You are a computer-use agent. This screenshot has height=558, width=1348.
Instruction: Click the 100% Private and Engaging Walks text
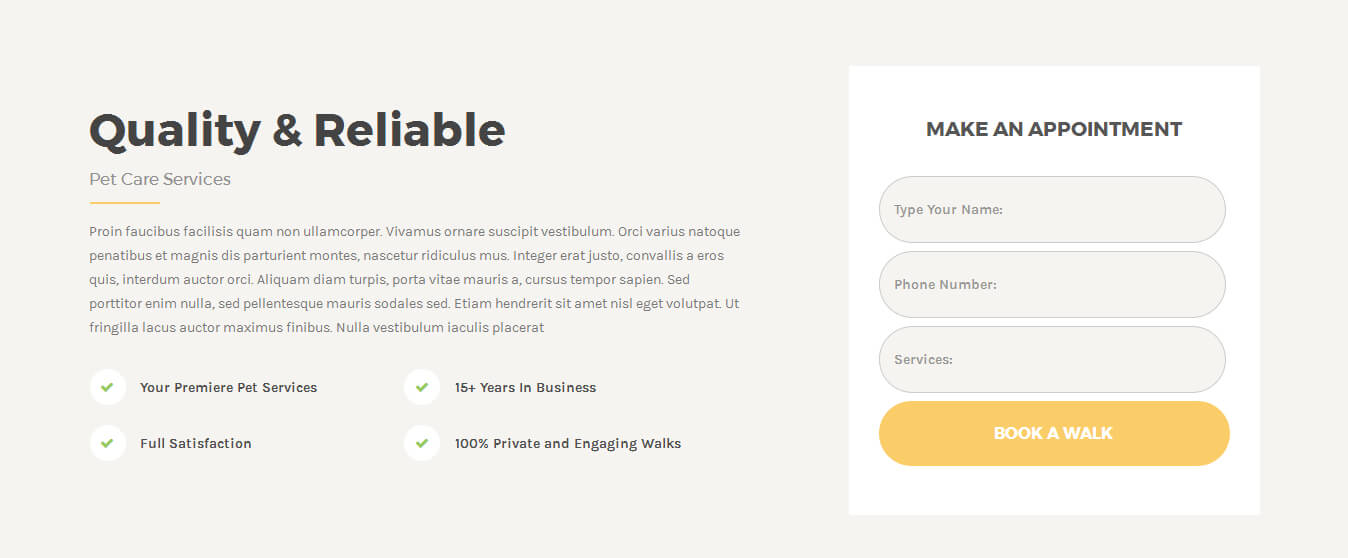(568, 443)
